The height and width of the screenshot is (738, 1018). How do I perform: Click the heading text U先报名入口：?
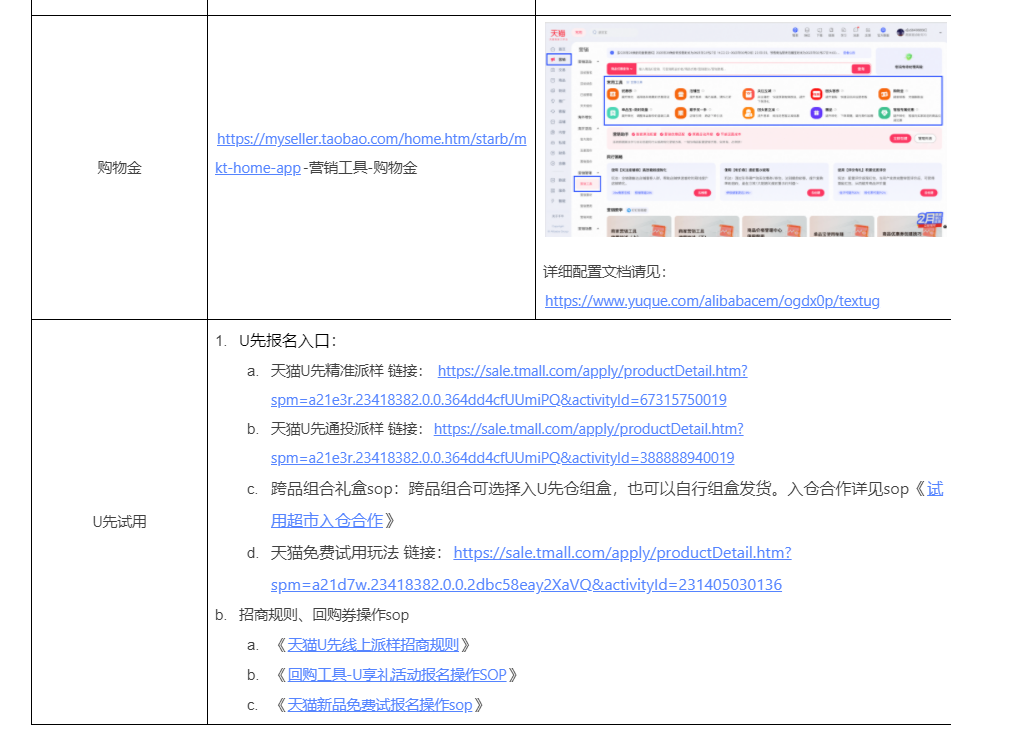[288, 341]
